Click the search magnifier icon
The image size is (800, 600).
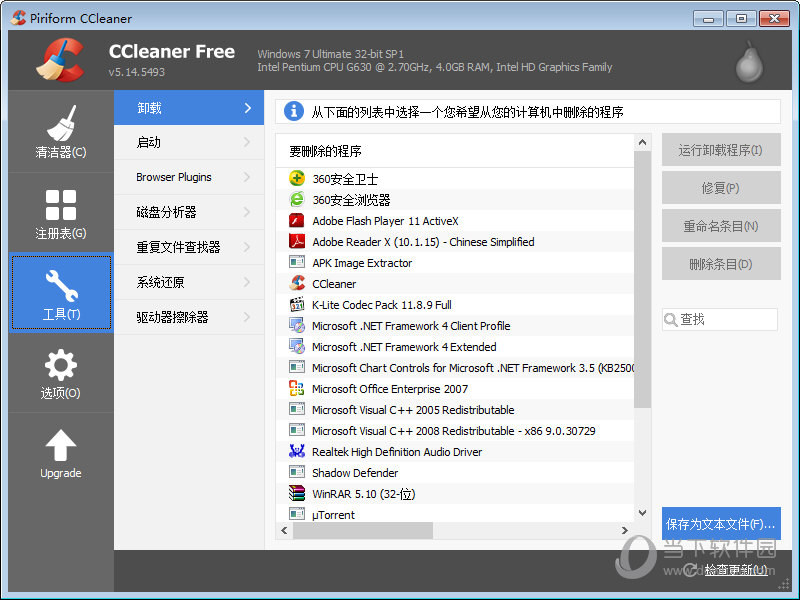coord(670,319)
